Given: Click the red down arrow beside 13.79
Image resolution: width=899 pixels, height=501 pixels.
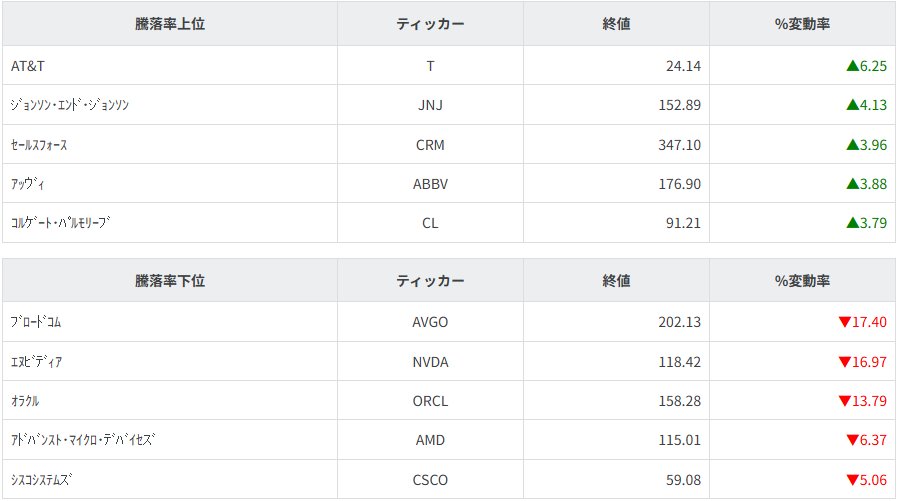Looking at the screenshot, I should click(x=844, y=401).
